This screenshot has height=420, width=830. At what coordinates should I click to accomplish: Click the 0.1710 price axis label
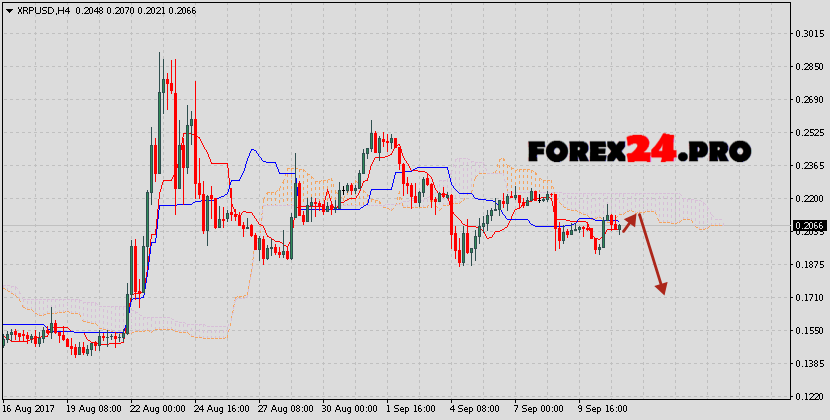[809, 298]
